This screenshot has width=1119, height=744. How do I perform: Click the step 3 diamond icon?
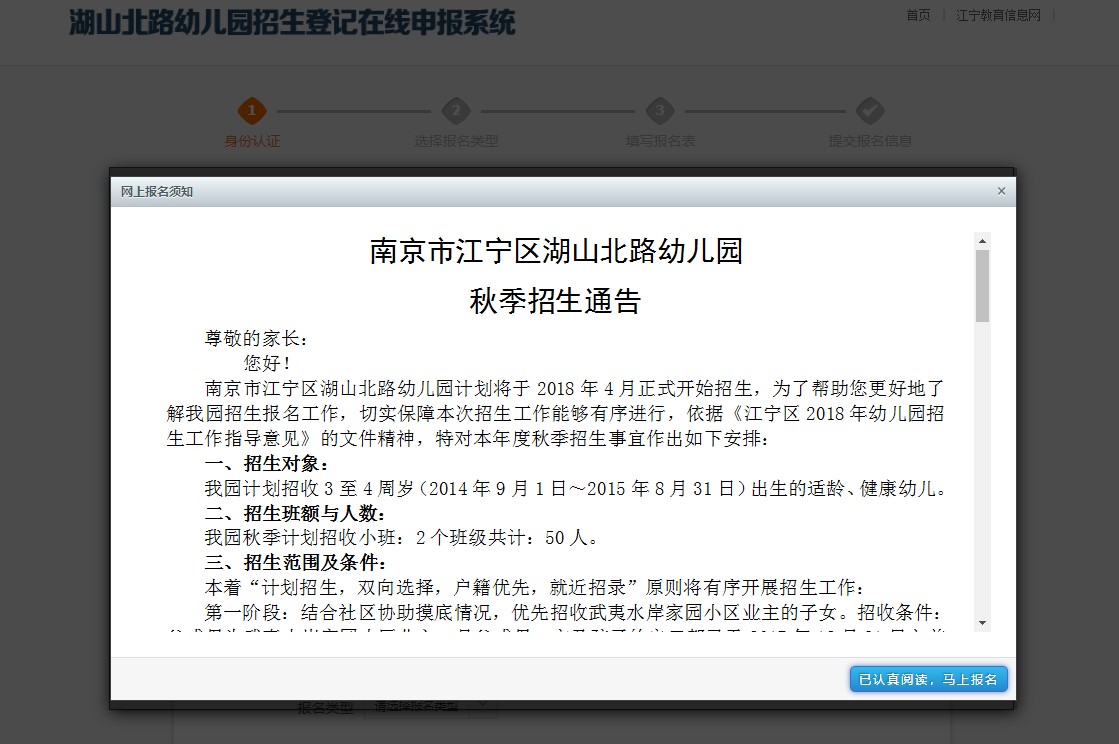pyautogui.click(x=659, y=110)
